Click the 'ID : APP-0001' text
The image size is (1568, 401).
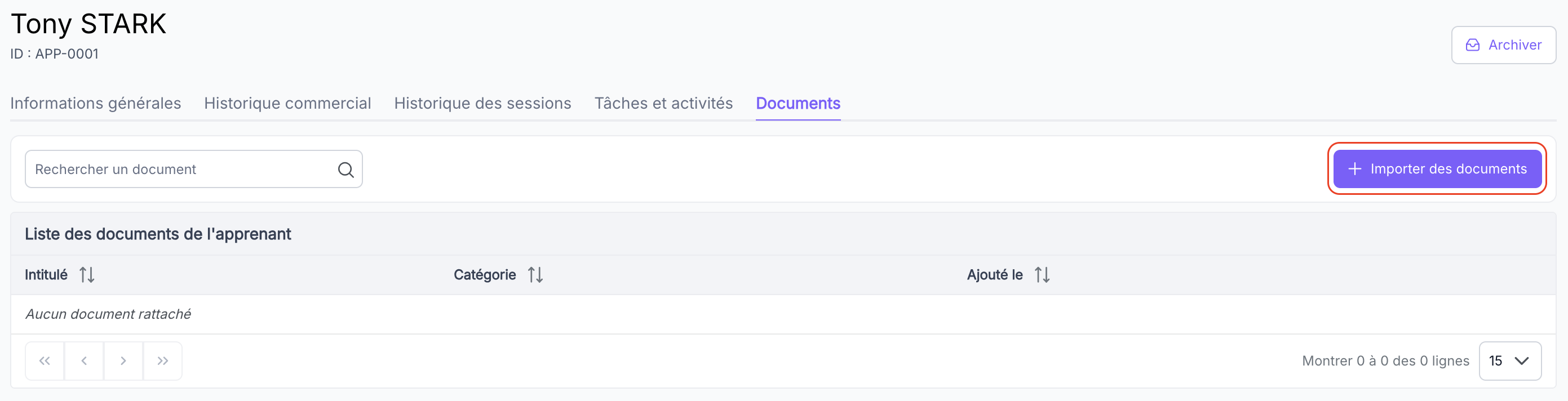[x=54, y=54]
